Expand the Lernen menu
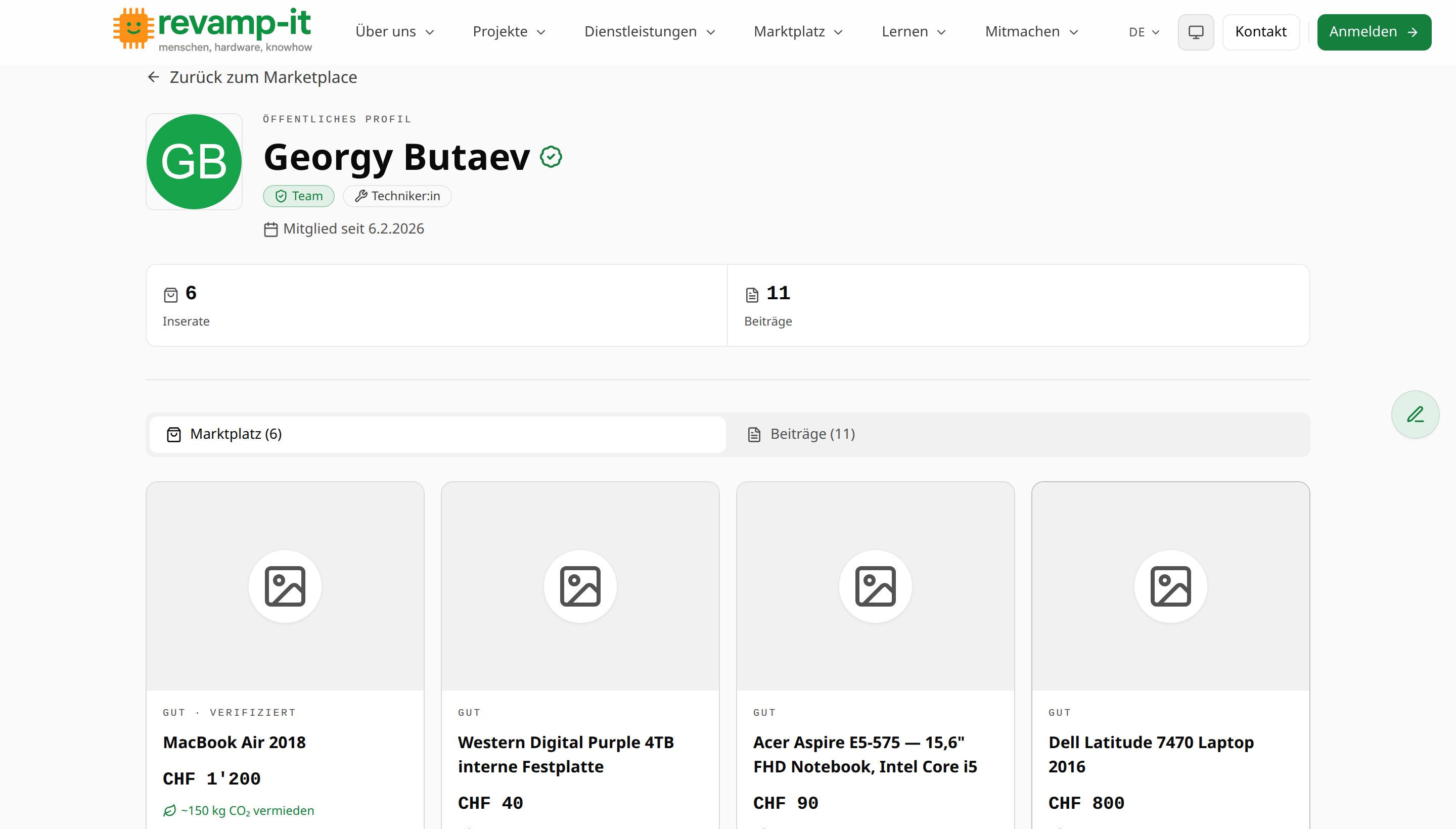Image resolution: width=1456 pixels, height=829 pixels. point(914,32)
